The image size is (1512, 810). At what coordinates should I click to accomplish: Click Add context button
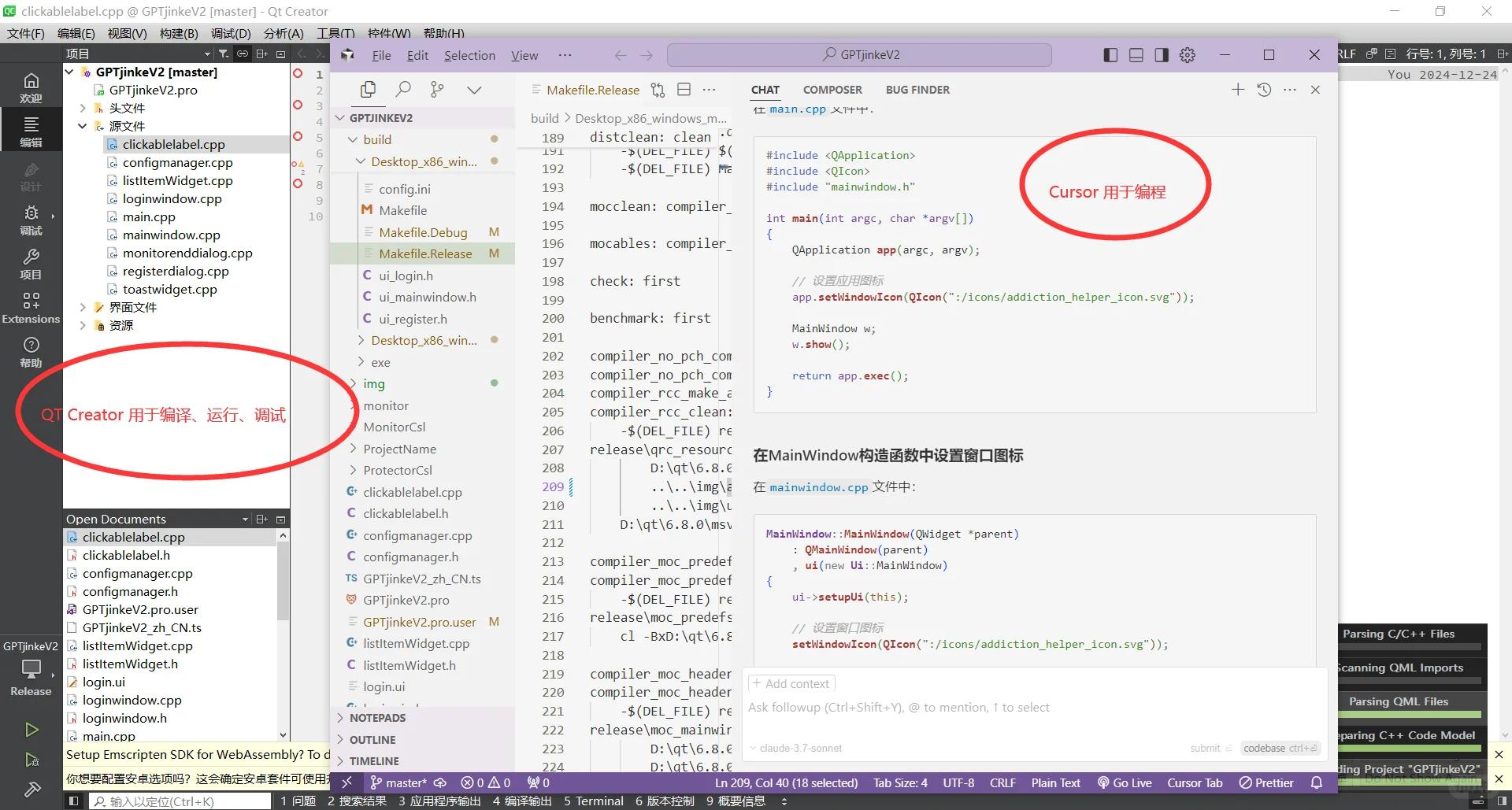[x=791, y=684]
